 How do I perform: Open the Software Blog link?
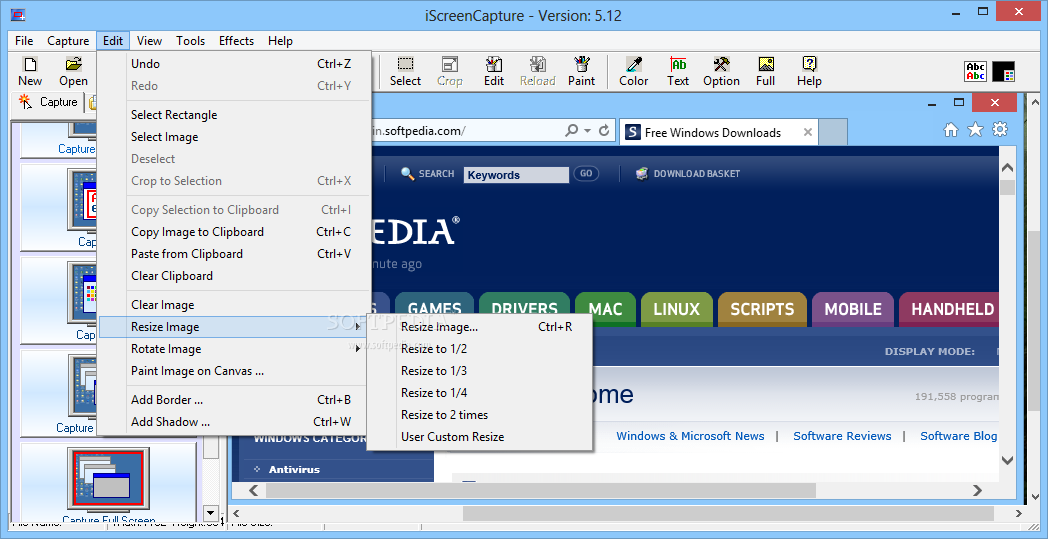(958, 436)
